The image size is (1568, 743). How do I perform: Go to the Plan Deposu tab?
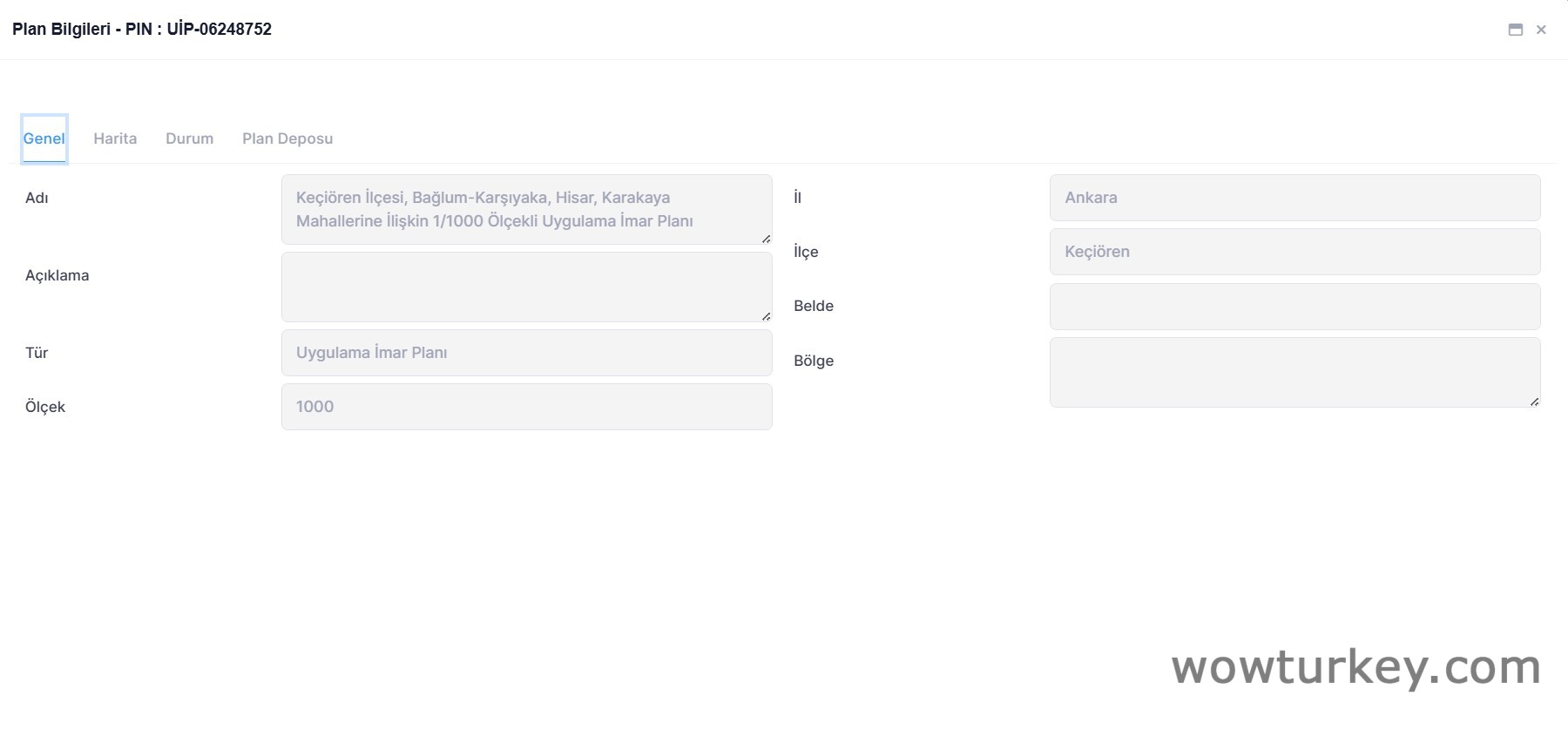(287, 138)
